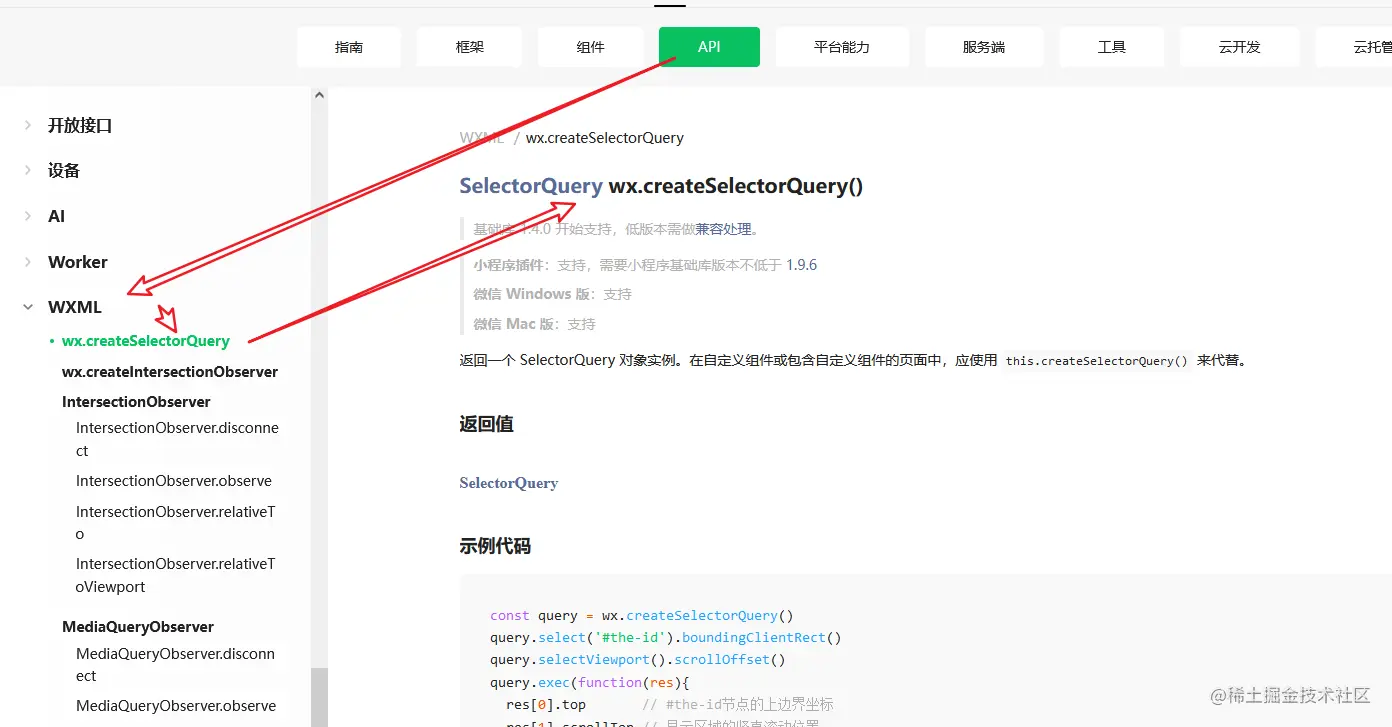Switch to the 指南 tab
The width and height of the screenshot is (1392, 727).
(348, 46)
